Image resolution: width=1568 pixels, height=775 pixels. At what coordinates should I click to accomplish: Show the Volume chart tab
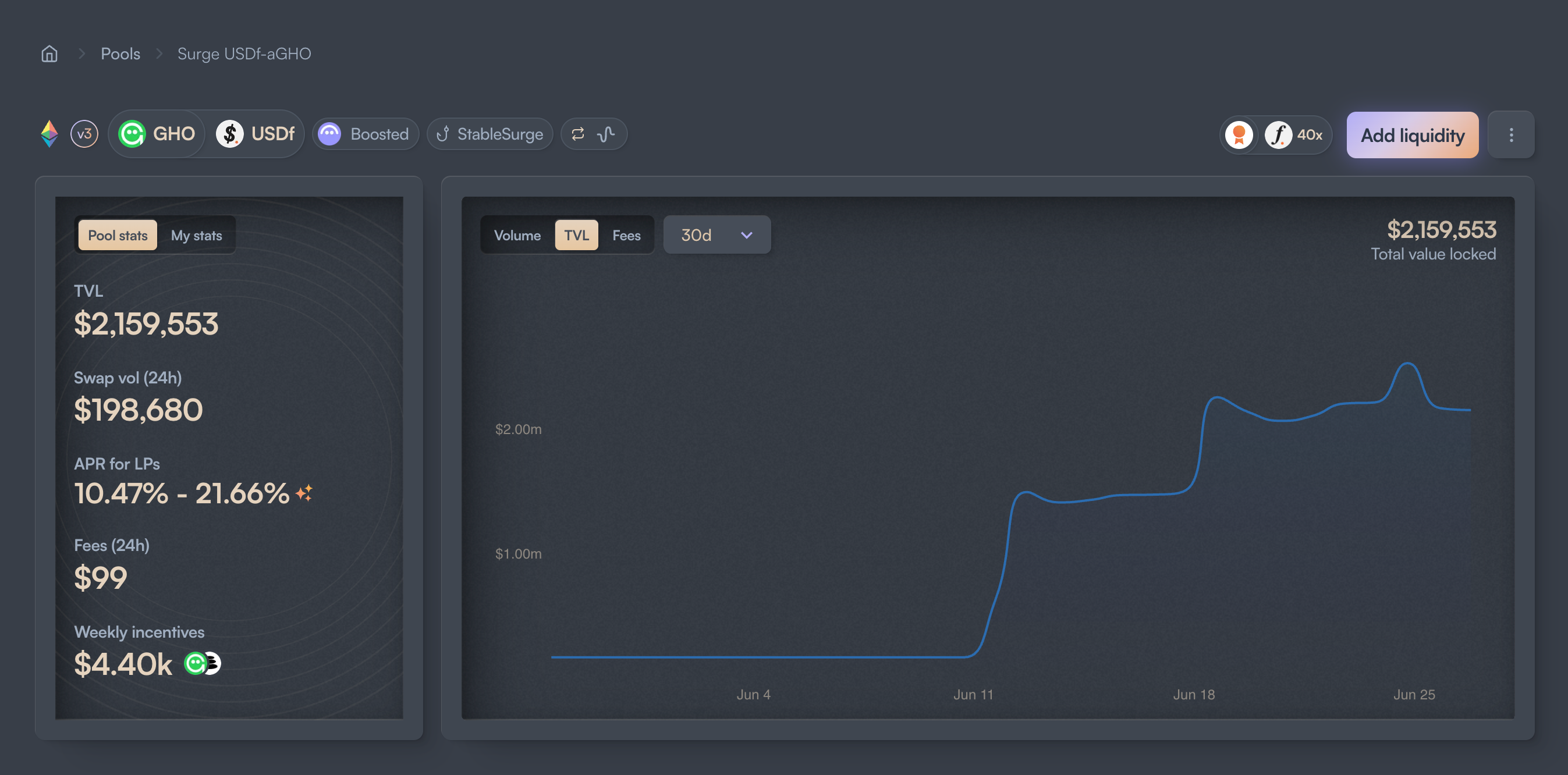click(x=517, y=236)
